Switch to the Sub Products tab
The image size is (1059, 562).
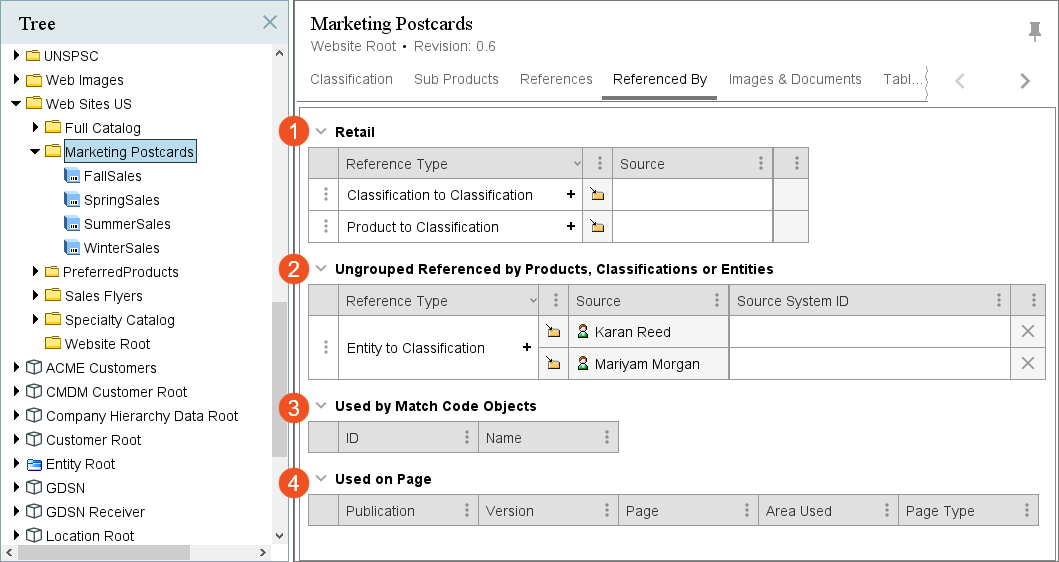456,79
